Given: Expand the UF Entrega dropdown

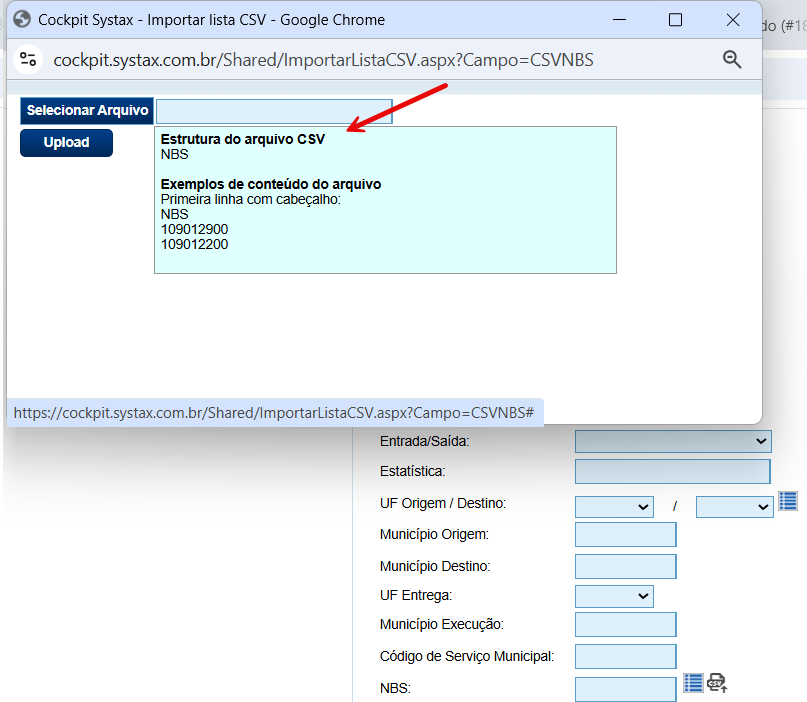Looking at the screenshot, I should [x=615, y=596].
